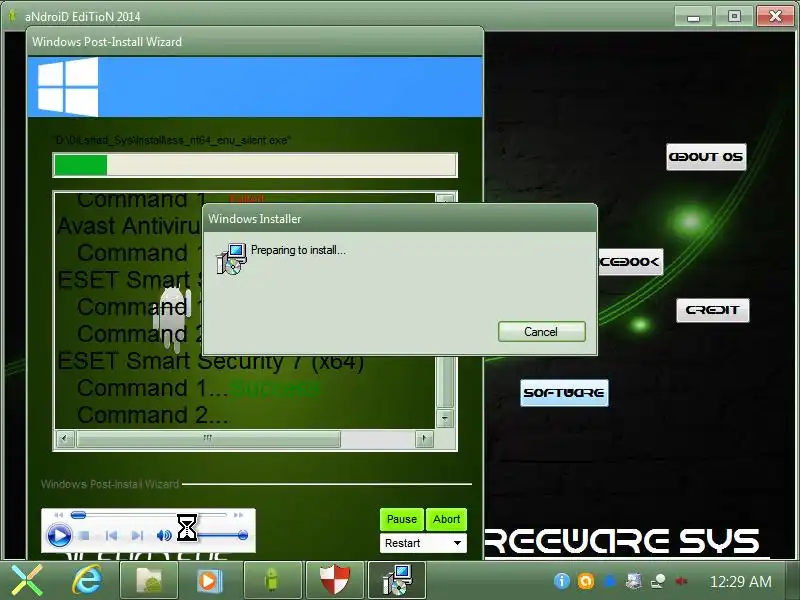
Task: Switch to Windows Installer taskbar icon
Action: tap(396, 581)
